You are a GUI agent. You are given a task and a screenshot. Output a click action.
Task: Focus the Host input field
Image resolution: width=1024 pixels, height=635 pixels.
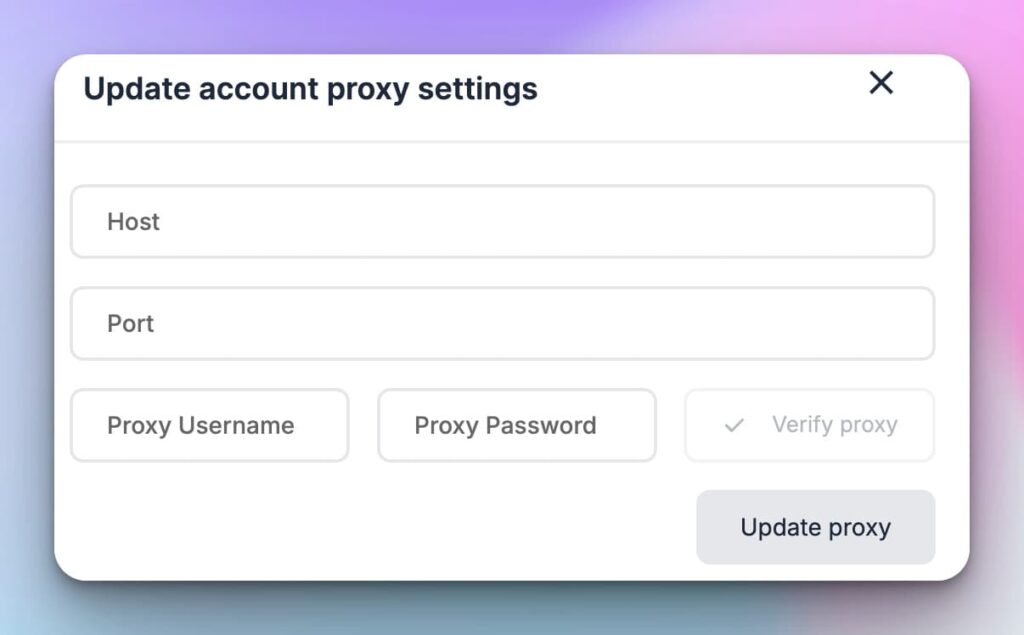pos(502,221)
